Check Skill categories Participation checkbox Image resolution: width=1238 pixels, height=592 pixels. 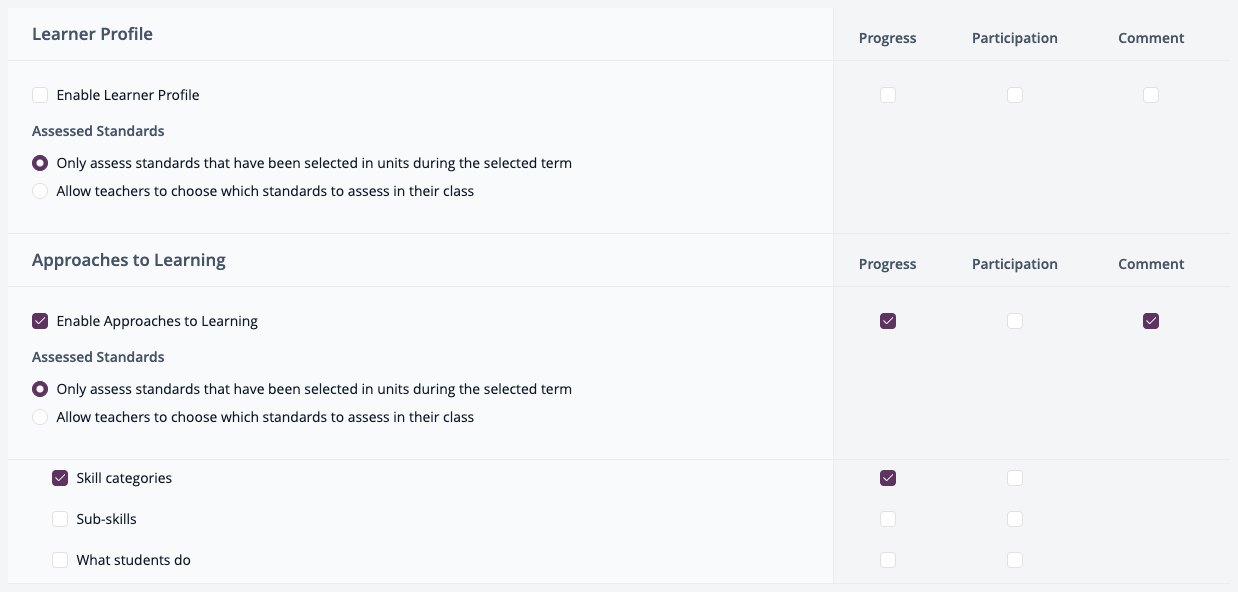(x=1015, y=478)
